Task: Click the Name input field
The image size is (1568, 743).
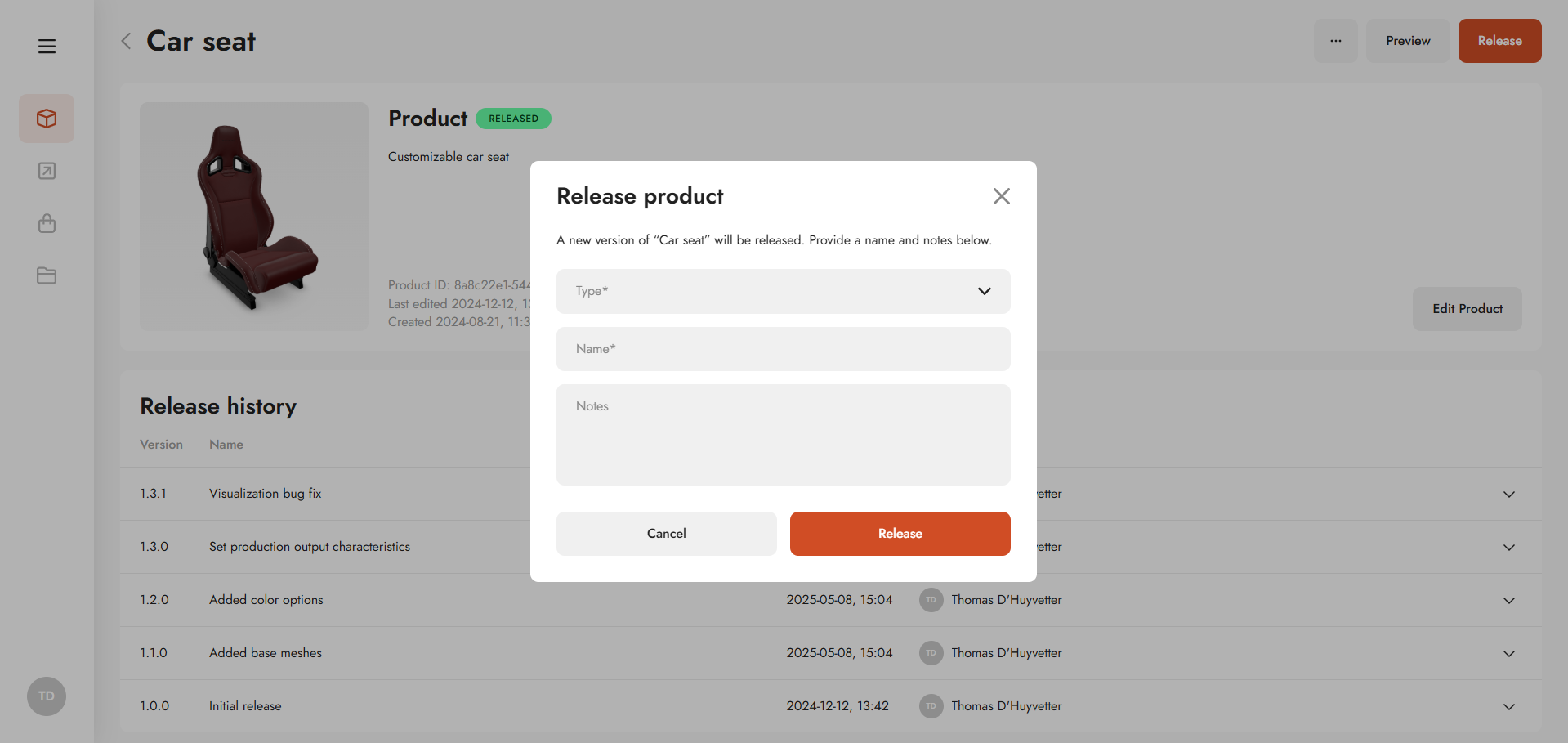Action: pyautogui.click(x=783, y=349)
